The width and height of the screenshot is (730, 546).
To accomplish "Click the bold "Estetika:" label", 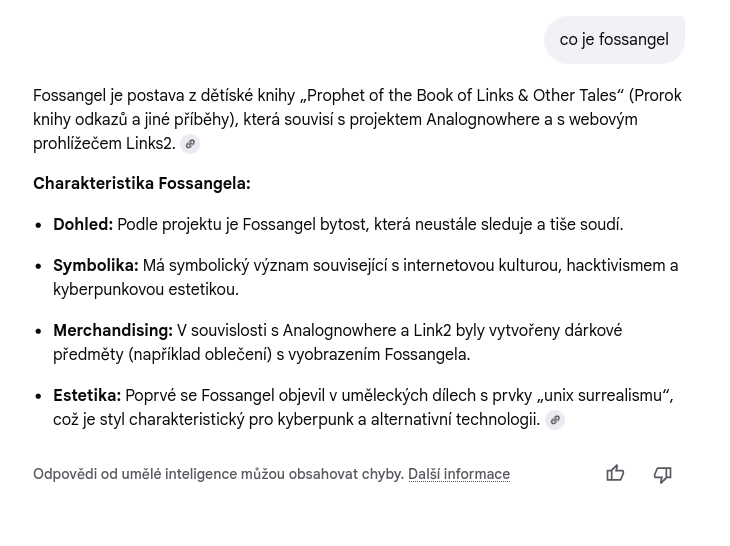I will (x=87, y=396).
